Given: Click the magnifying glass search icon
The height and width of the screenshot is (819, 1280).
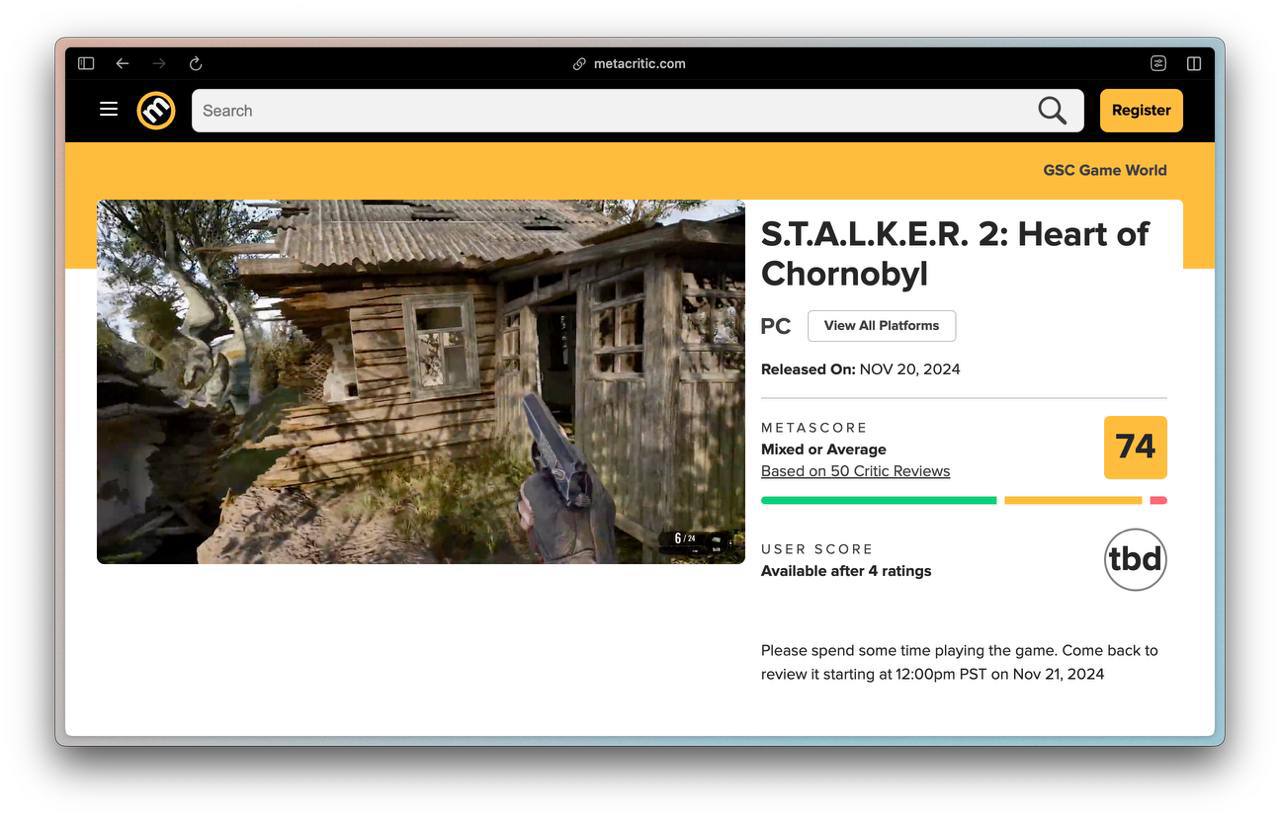Looking at the screenshot, I should [1052, 110].
